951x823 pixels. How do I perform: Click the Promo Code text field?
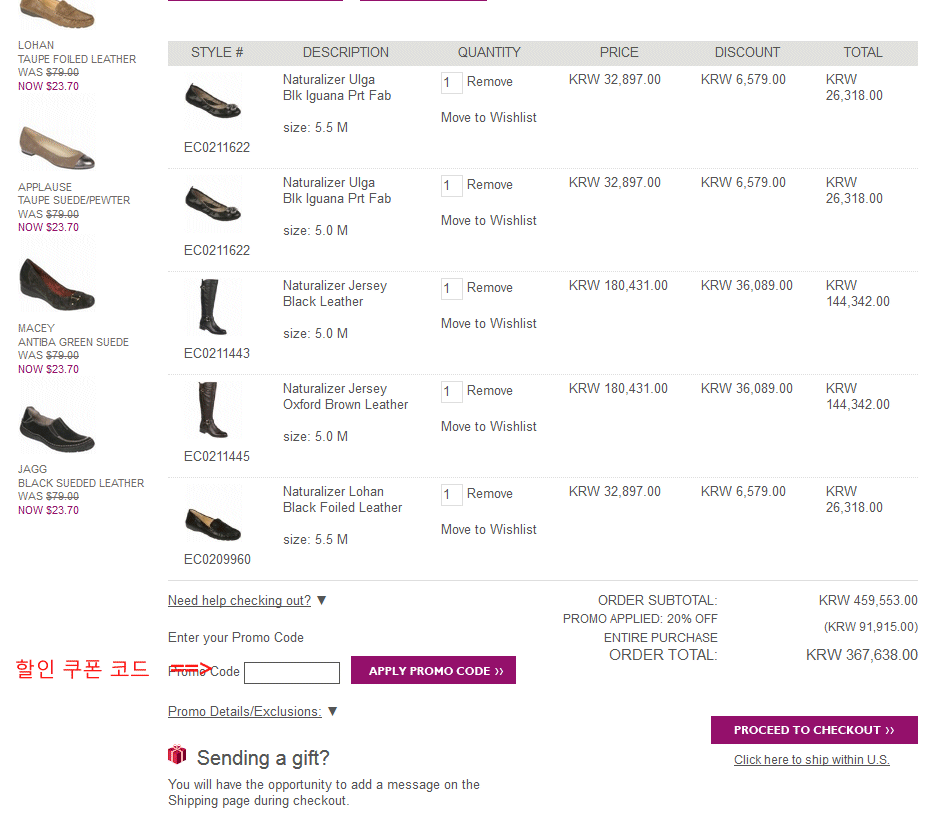pos(292,673)
